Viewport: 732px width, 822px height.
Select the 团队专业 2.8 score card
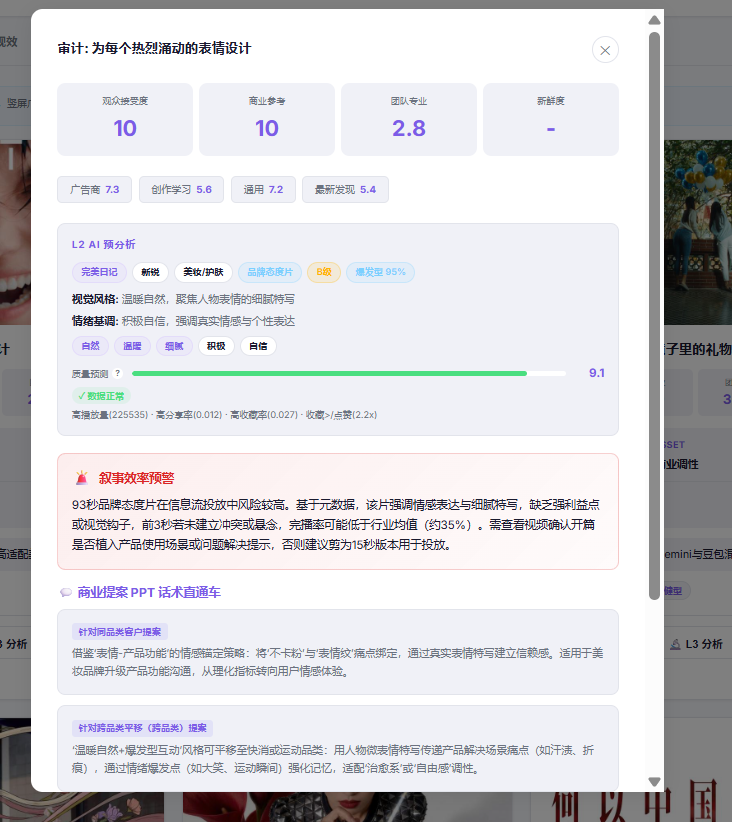click(x=409, y=120)
